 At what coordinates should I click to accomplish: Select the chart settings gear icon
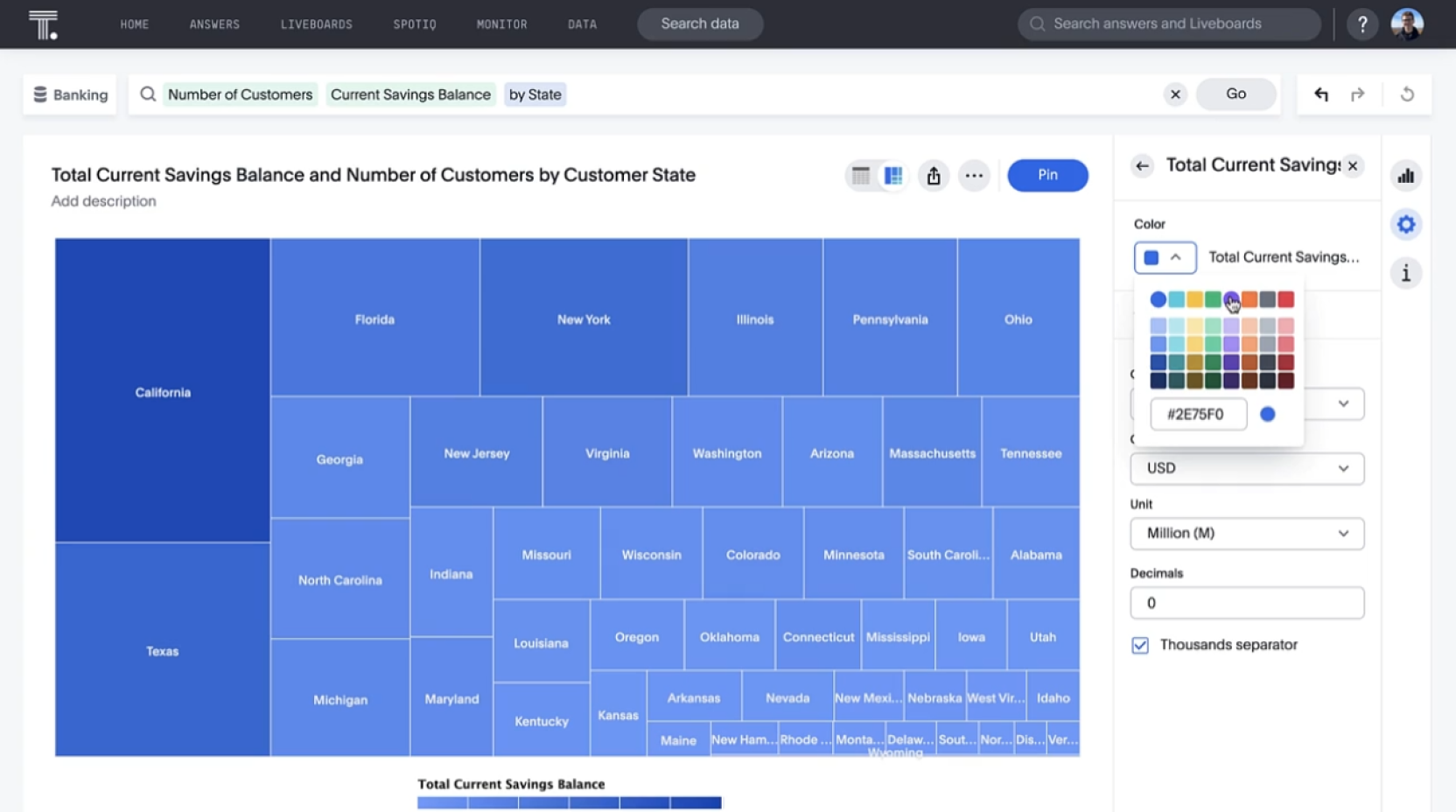1406,224
